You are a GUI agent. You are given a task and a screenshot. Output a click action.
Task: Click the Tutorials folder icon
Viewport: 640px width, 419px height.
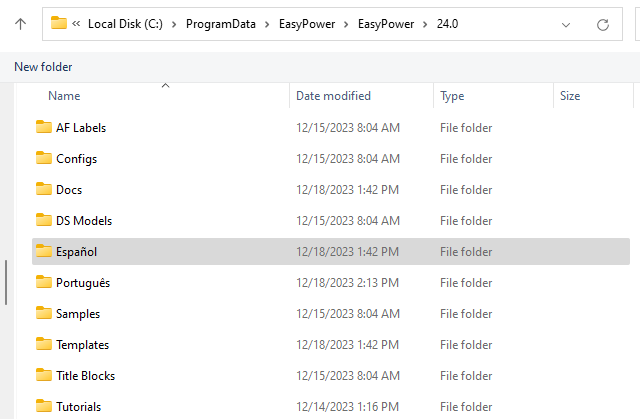(43, 406)
